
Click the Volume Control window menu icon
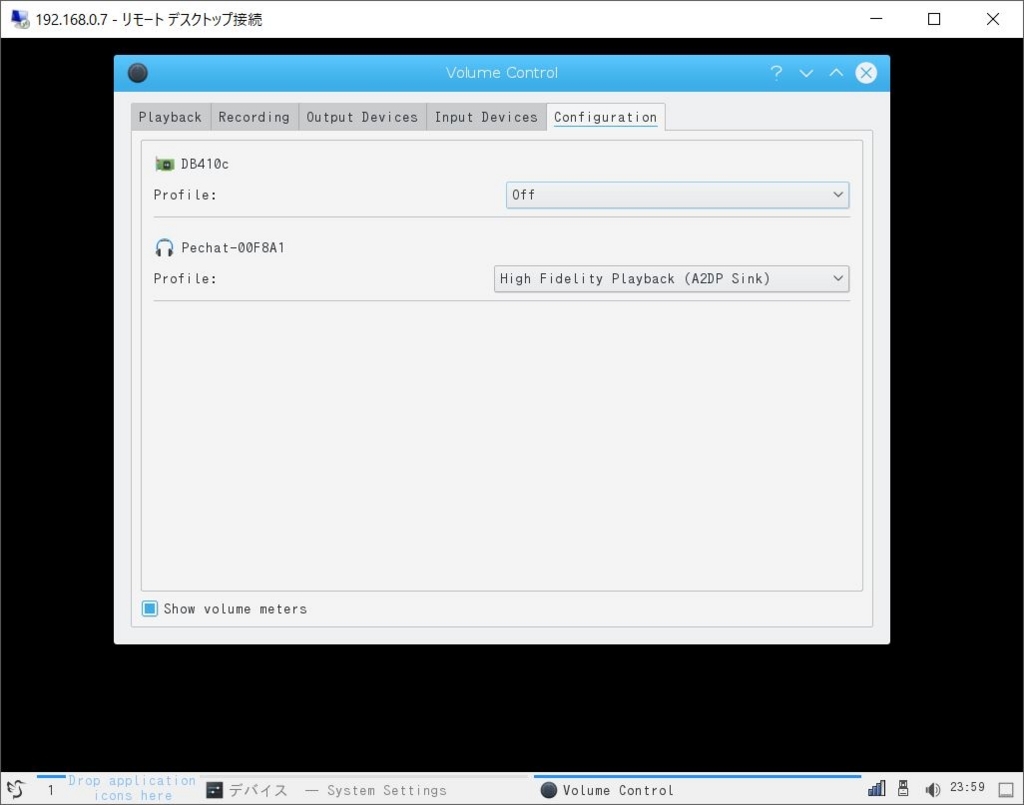tap(138, 73)
